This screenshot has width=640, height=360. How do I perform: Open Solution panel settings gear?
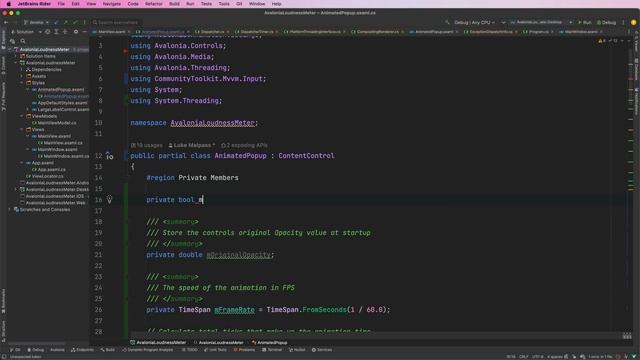[76, 31]
